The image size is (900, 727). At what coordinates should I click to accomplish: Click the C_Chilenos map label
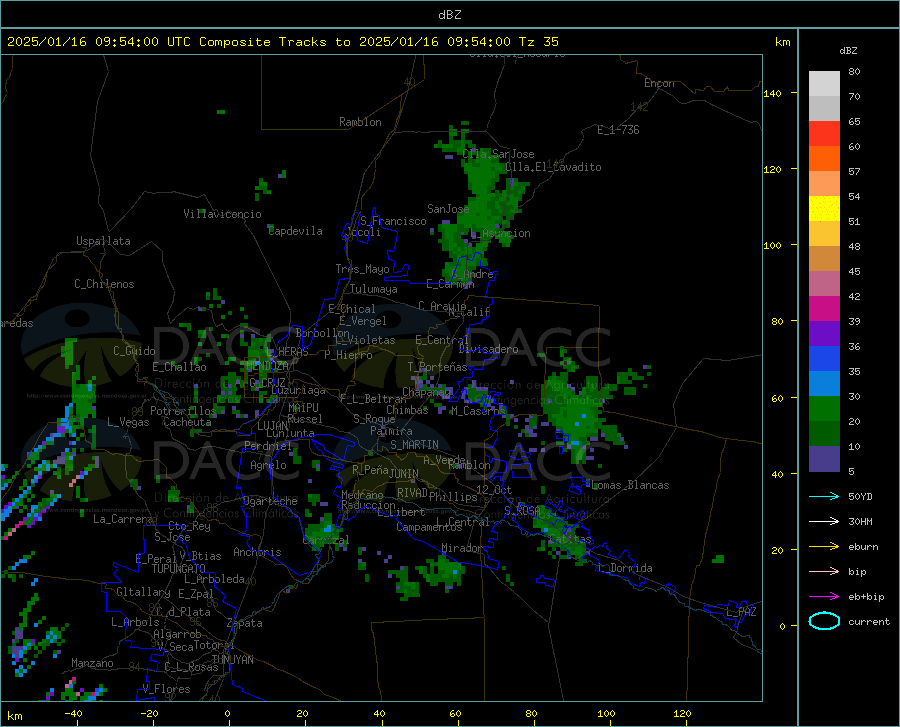tap(104, 284)
